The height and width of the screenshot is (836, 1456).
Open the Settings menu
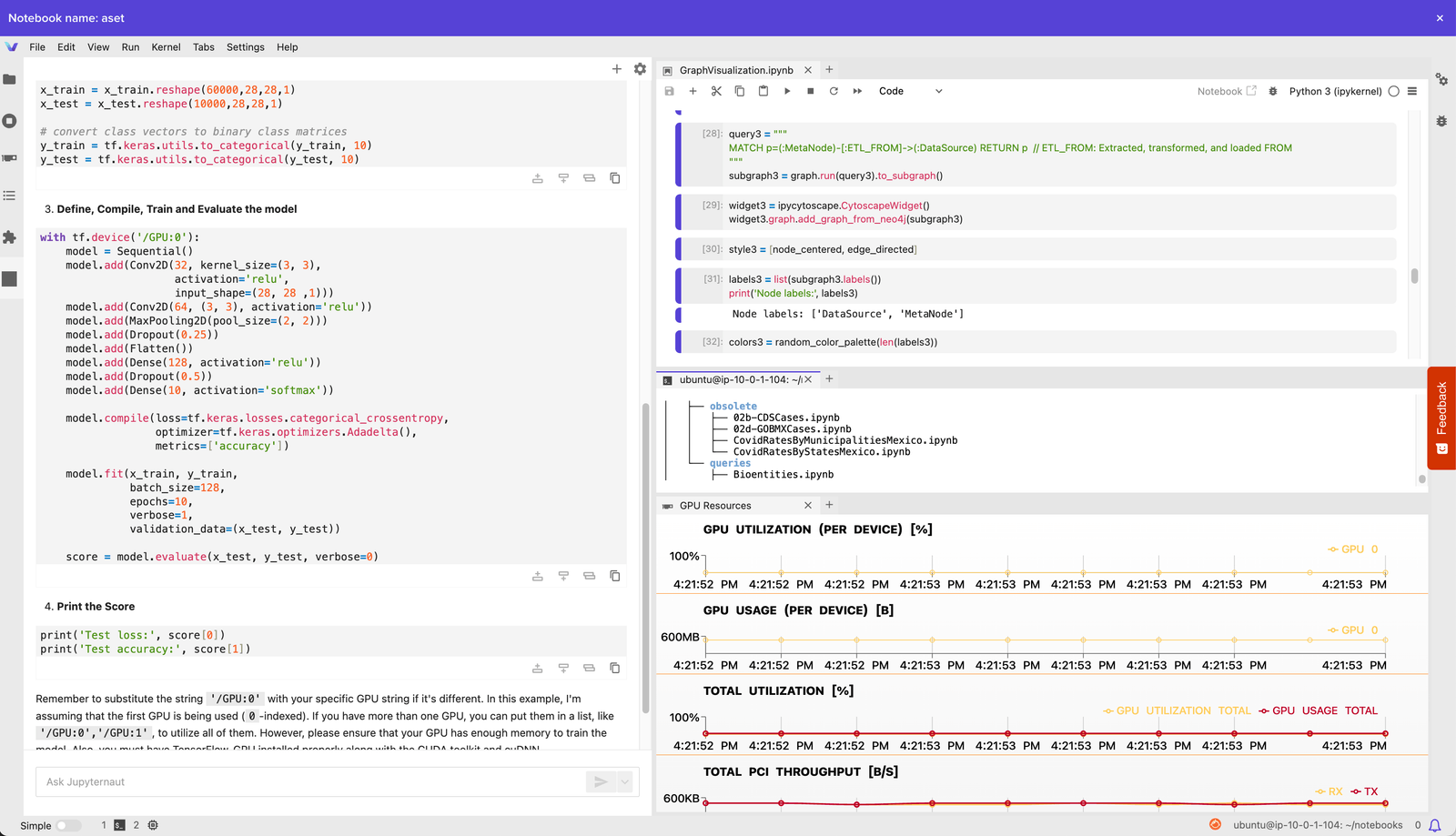click(246, 47)
